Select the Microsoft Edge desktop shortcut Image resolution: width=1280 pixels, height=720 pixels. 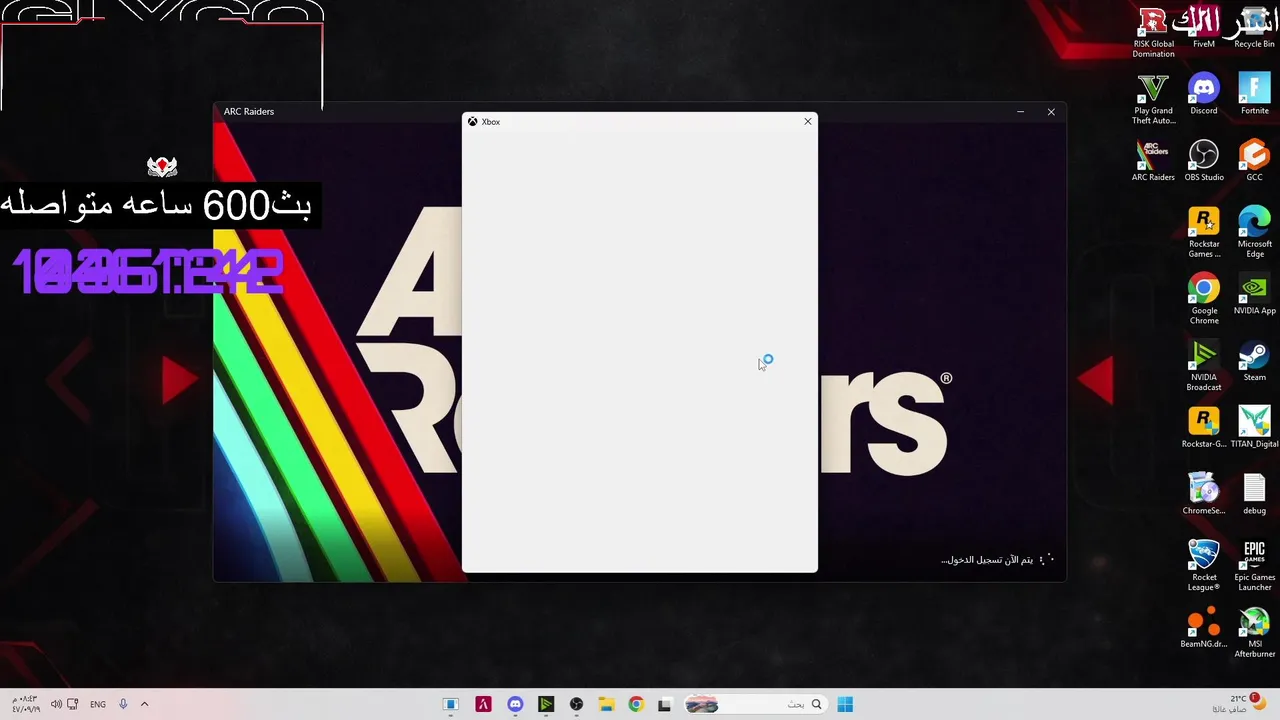(x=1254, y=232)
